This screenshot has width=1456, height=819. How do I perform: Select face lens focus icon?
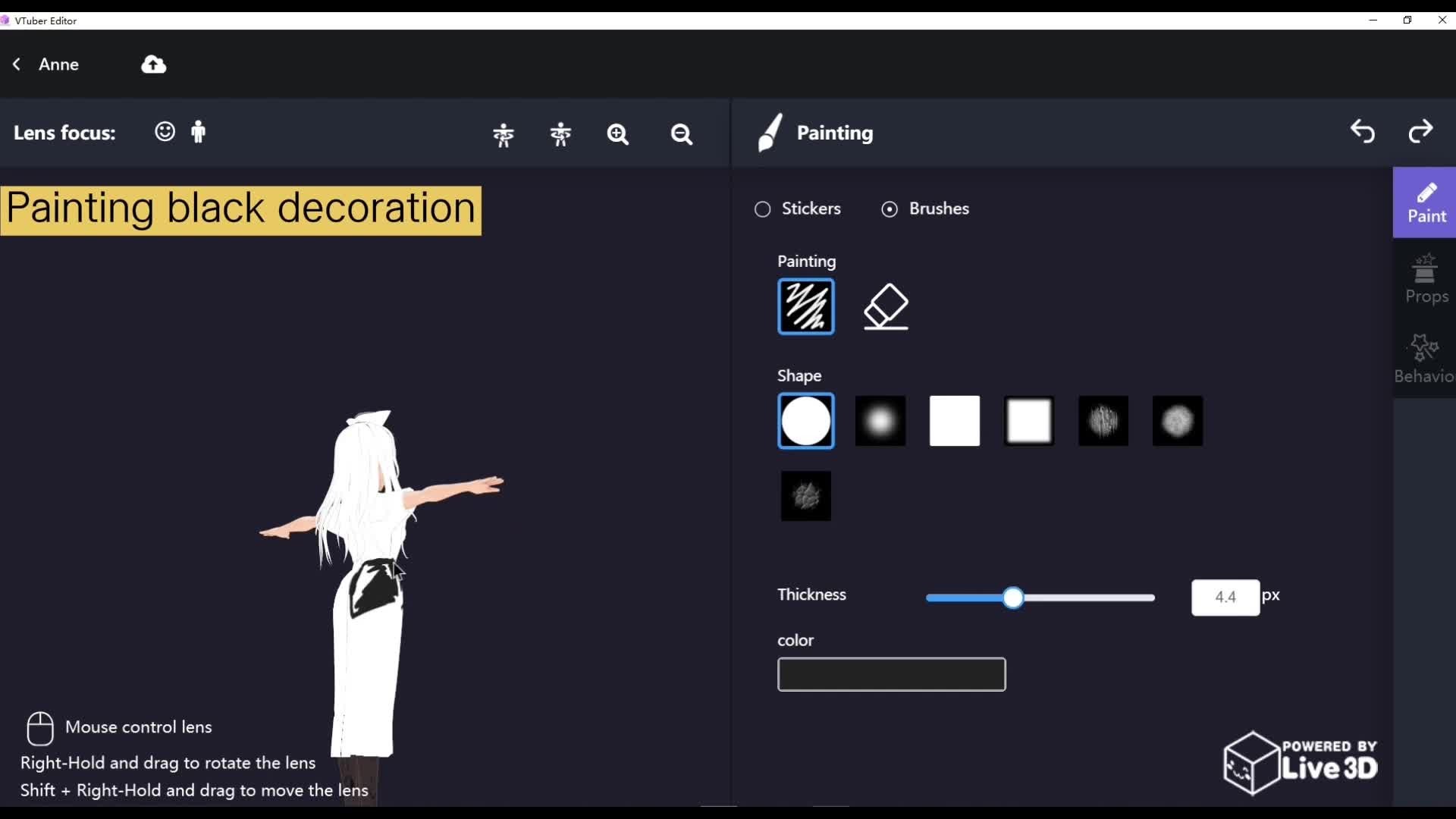click(x=165, y=132)
